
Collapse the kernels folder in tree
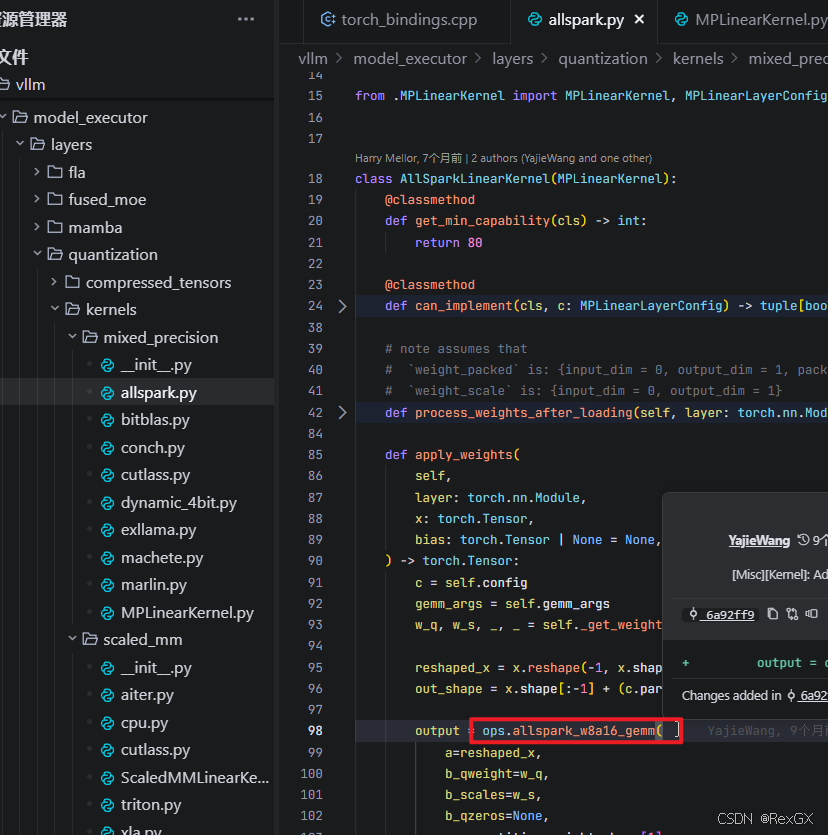55,309
